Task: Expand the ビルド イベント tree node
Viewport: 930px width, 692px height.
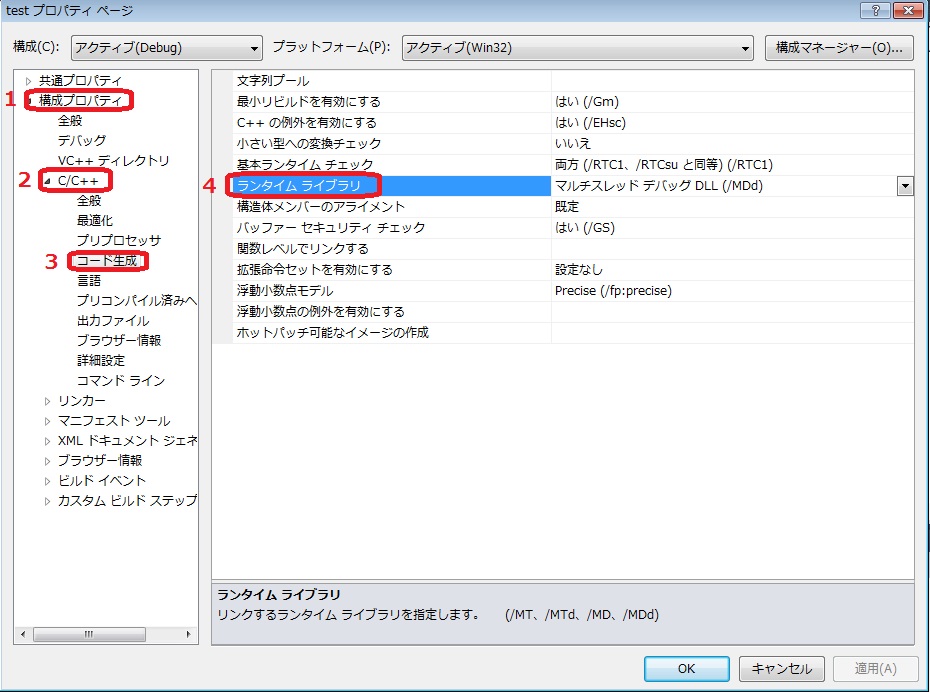Action: pyautogui.click(x=47, y=481)
